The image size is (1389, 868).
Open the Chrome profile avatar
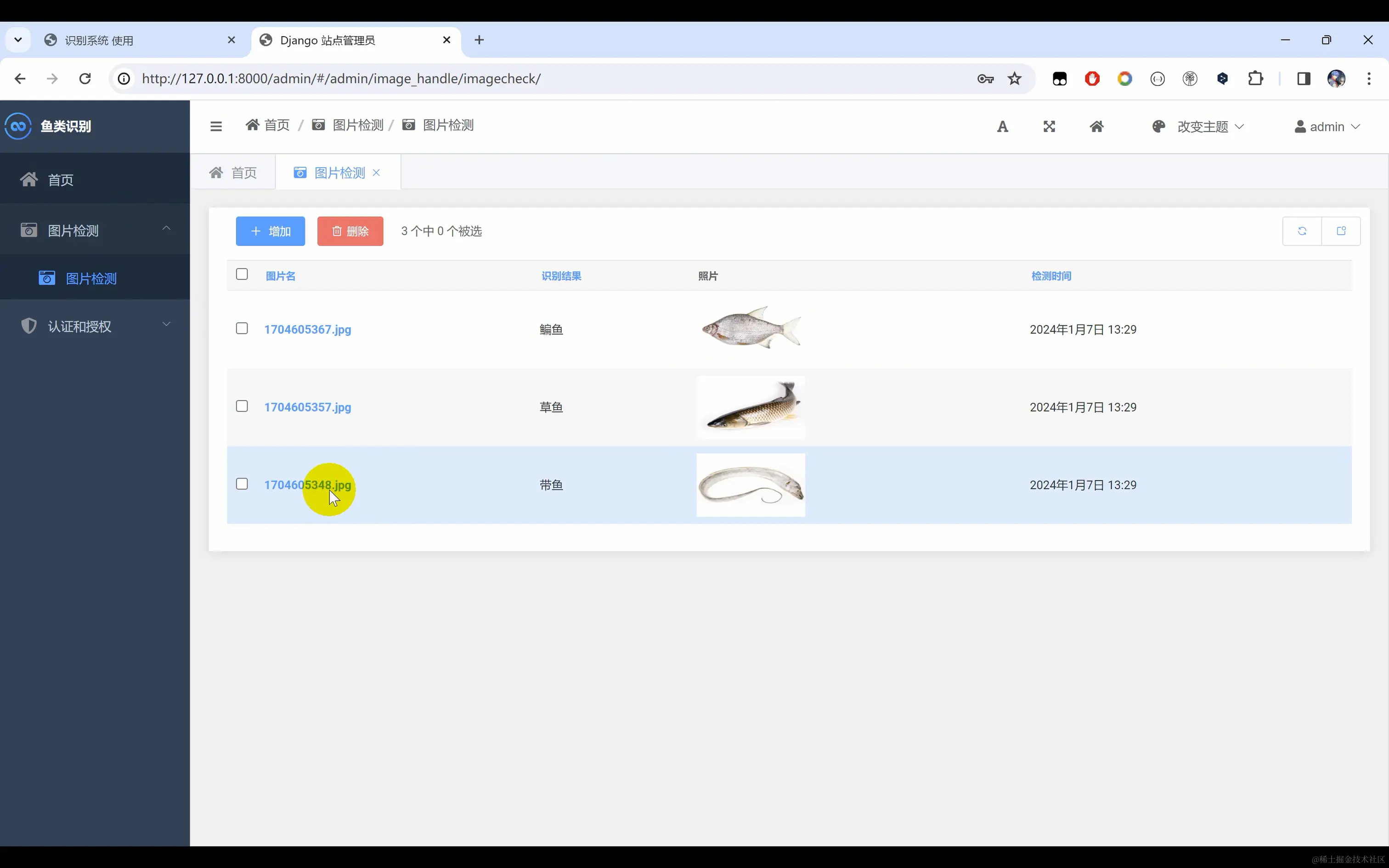(1336, 79)
